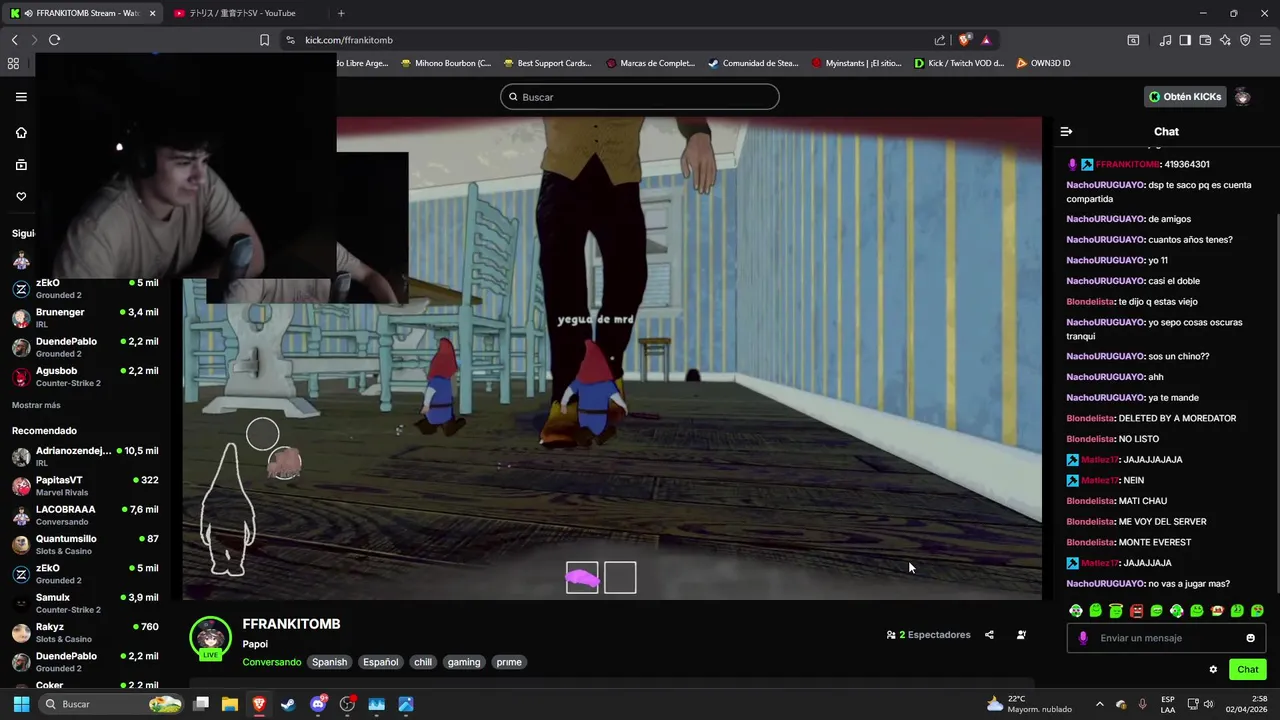Viewport: 1280px width, 720px height.
Task: Open the Kick sidebar hamburger menu
Action: click(x=21, y=97)
